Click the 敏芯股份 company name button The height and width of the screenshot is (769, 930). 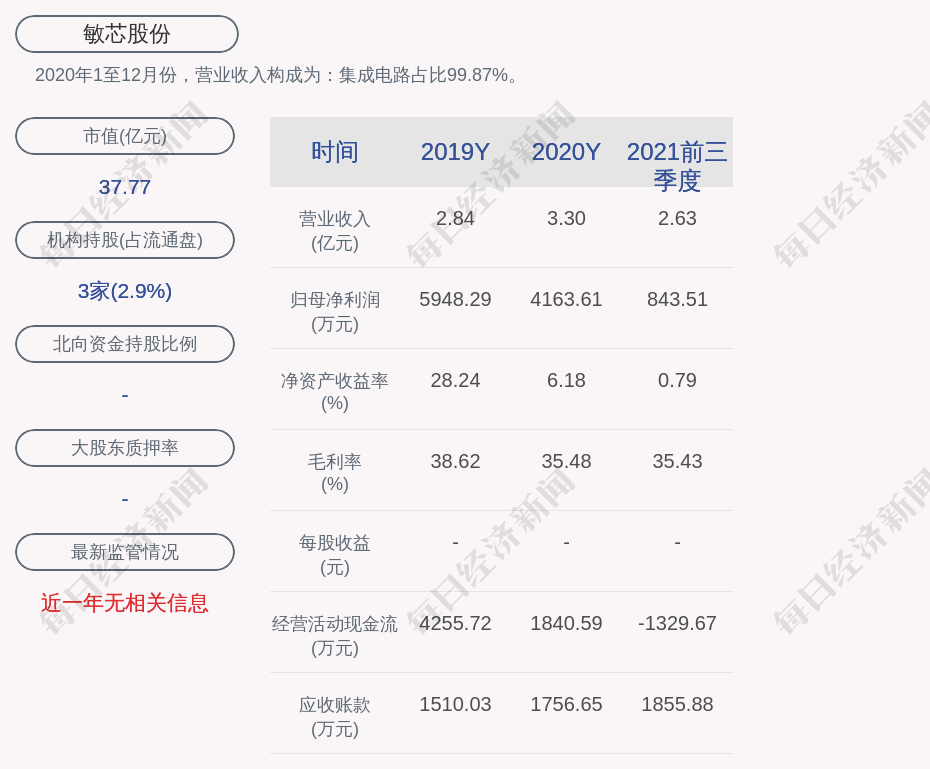pos(127,34)
